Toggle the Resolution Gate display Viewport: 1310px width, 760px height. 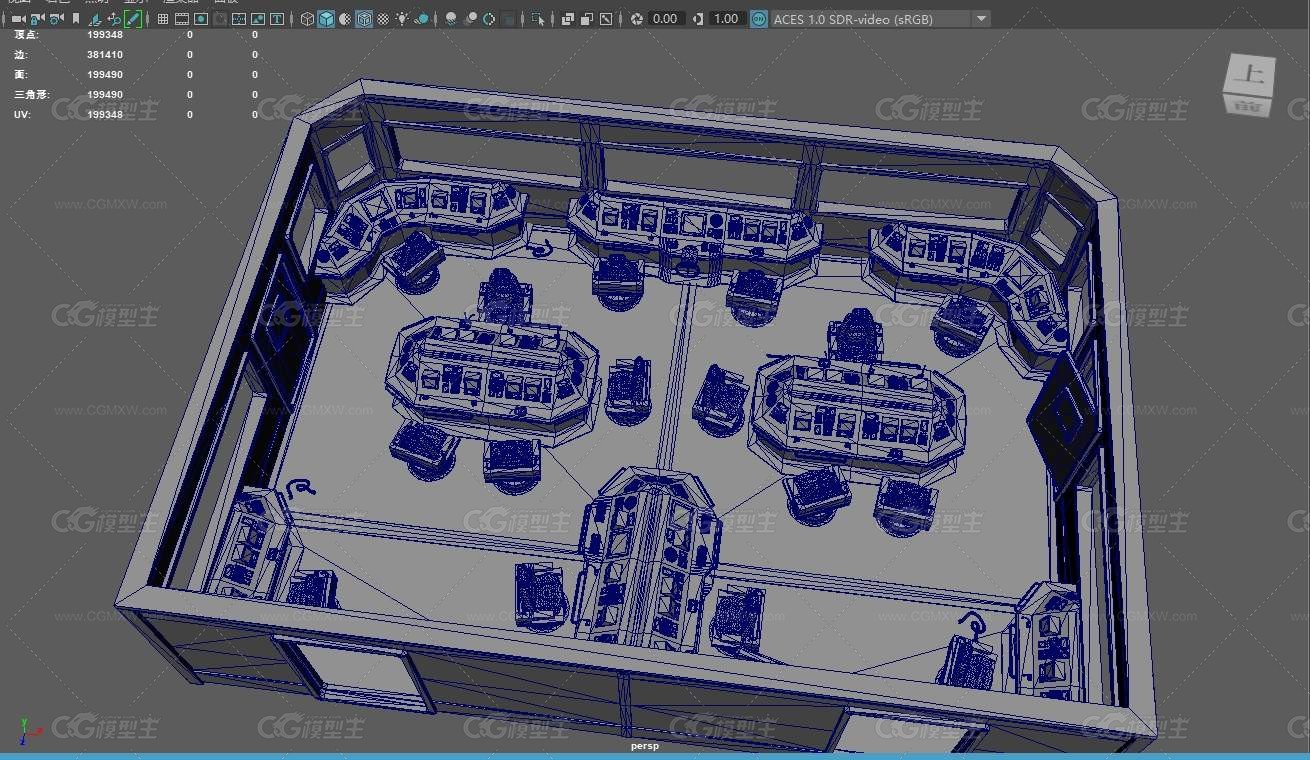point(201,19)
